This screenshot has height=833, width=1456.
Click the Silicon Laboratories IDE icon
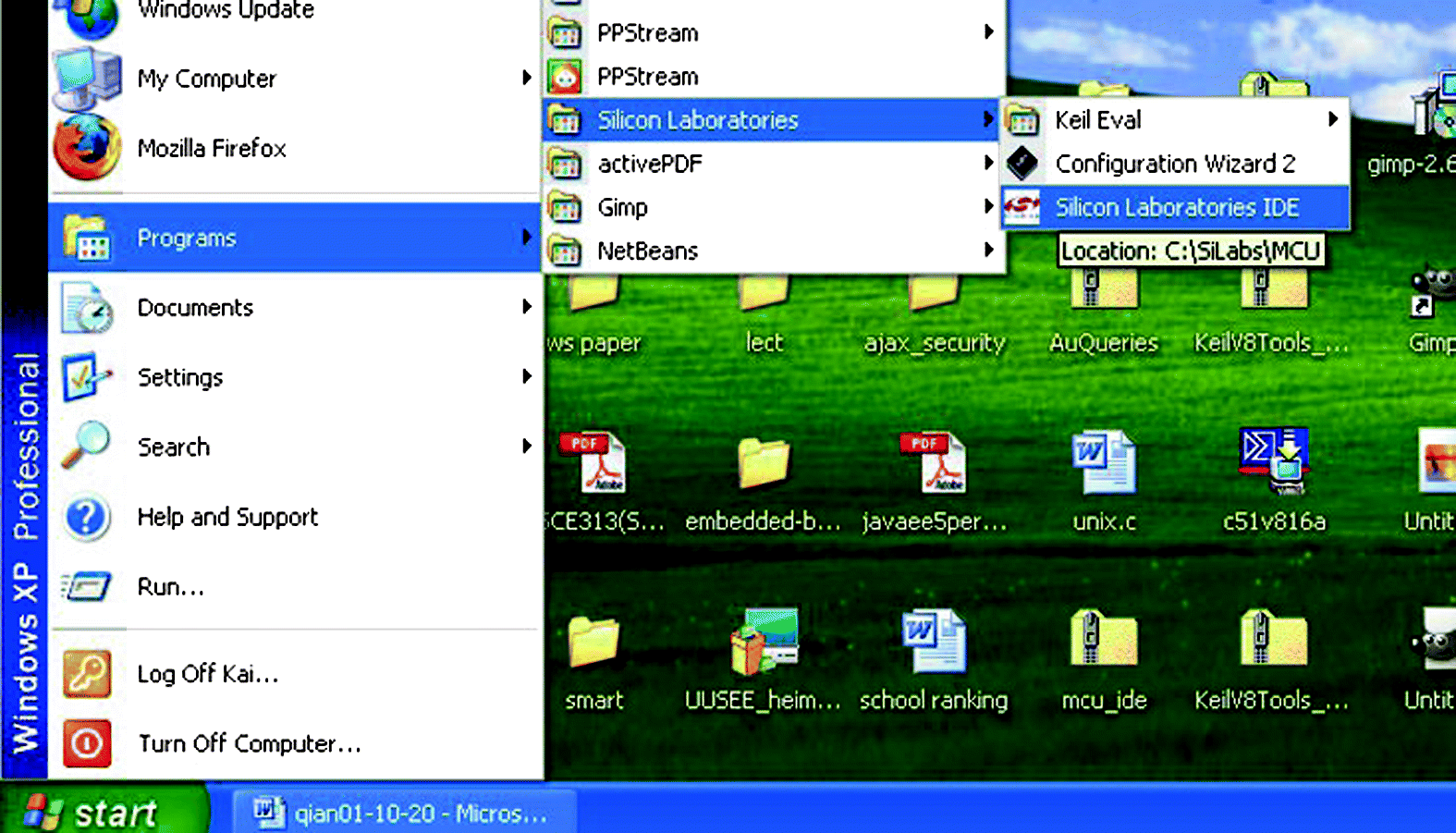pos(1022,207)
